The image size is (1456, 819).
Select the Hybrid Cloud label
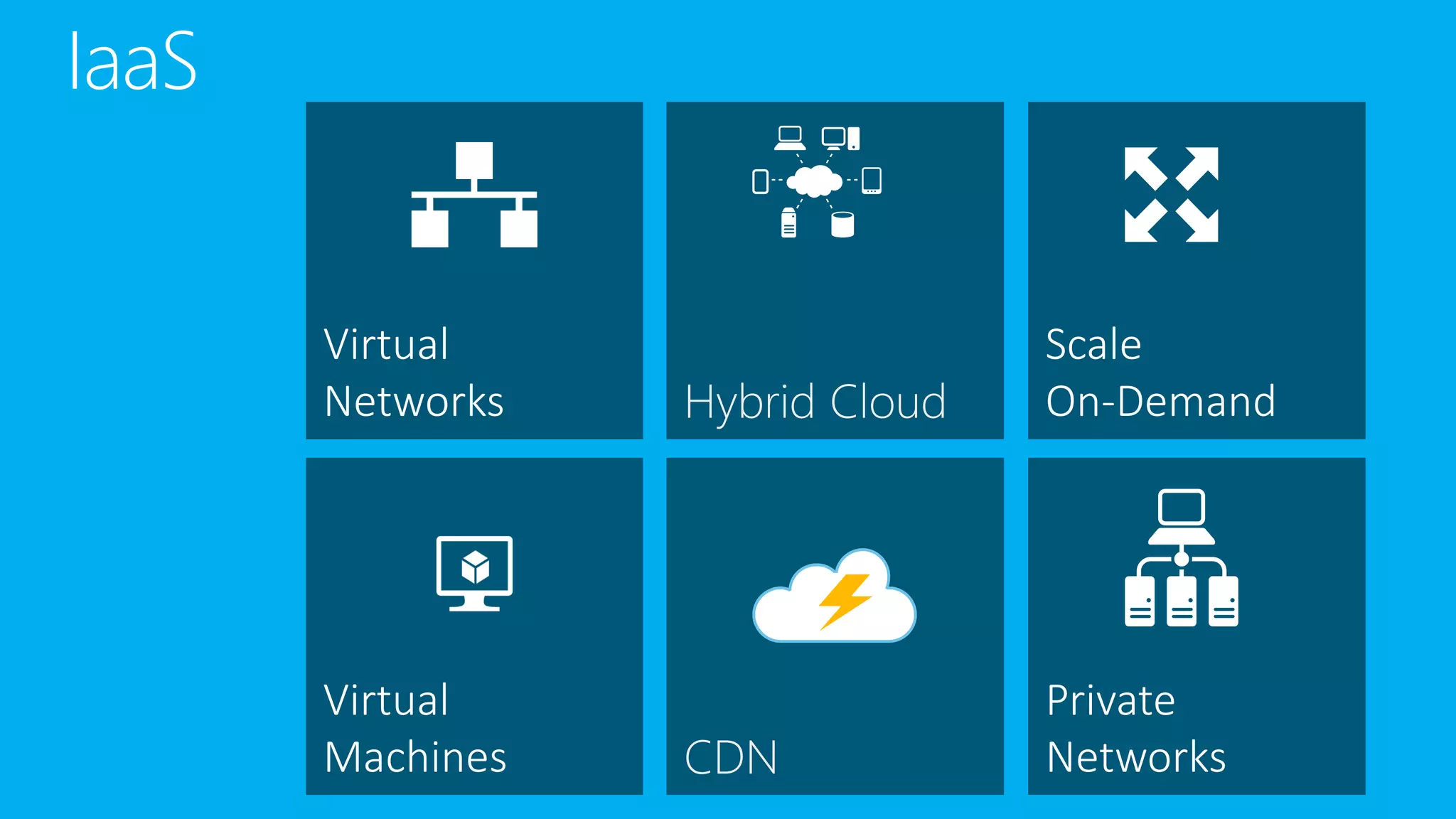[815, 402]
